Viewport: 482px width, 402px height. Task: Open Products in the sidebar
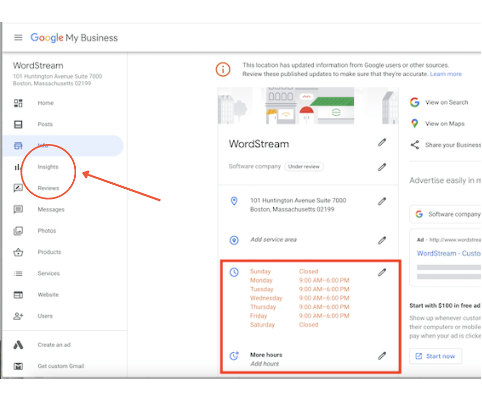pyautogui.click(x=49, y=252)
